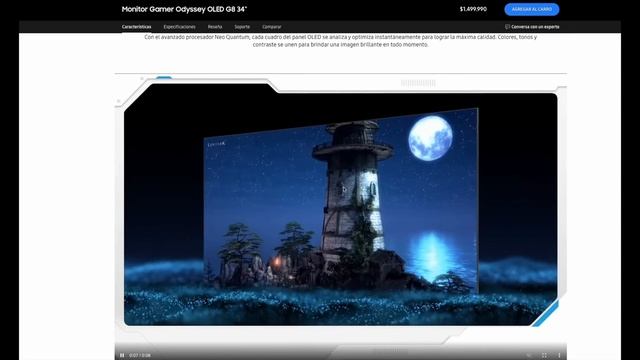Viewport: 640px width, 360px height.
Task: Open fullscreen mode for the video
Action: [x=544, y=356]
